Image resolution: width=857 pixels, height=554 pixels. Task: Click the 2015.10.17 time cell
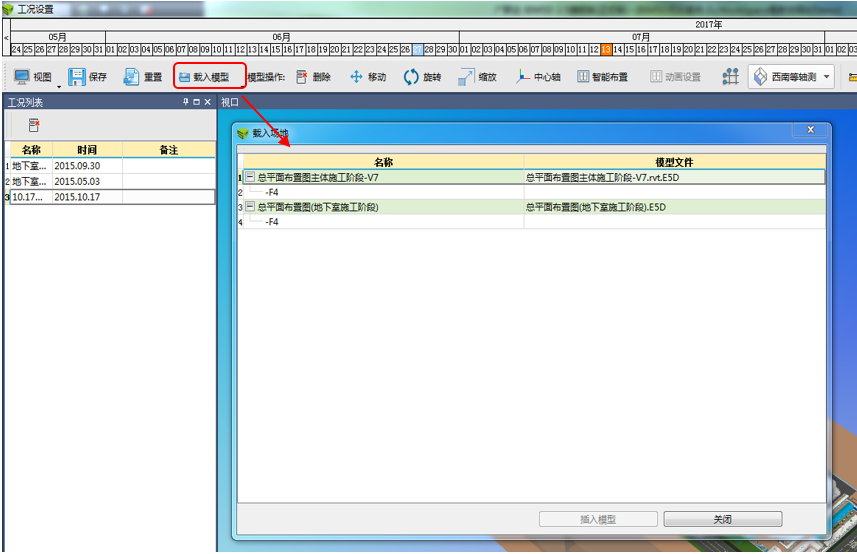click(87, 197)
